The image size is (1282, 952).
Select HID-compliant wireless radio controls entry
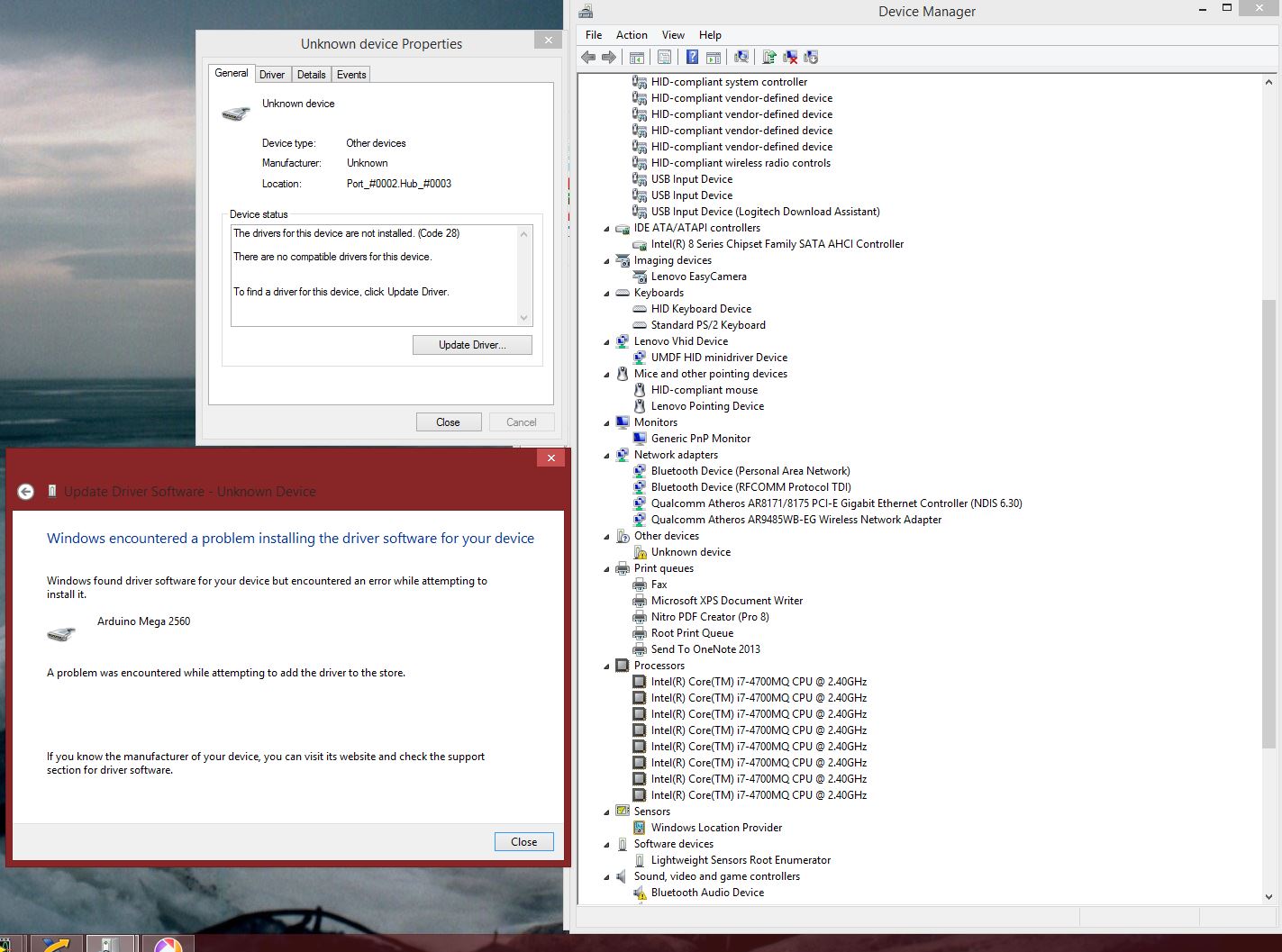point(741,163)
